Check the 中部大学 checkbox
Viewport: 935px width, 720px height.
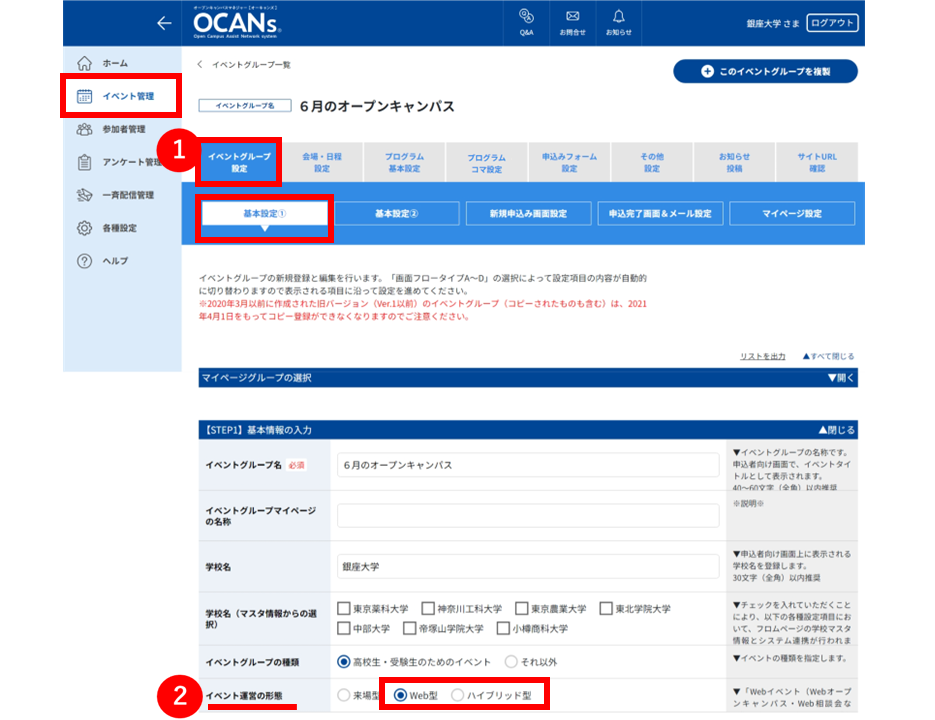(x=343, y=628)
